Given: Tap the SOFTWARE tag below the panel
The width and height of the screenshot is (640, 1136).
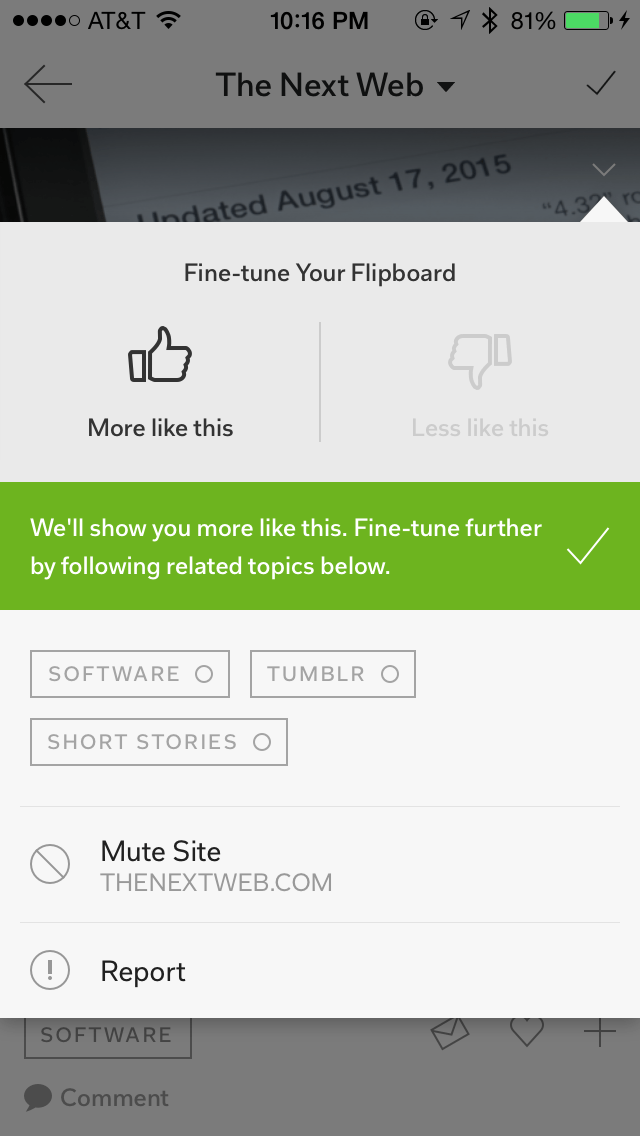Looking at the screenshot, I should [x=107, y=1035].
